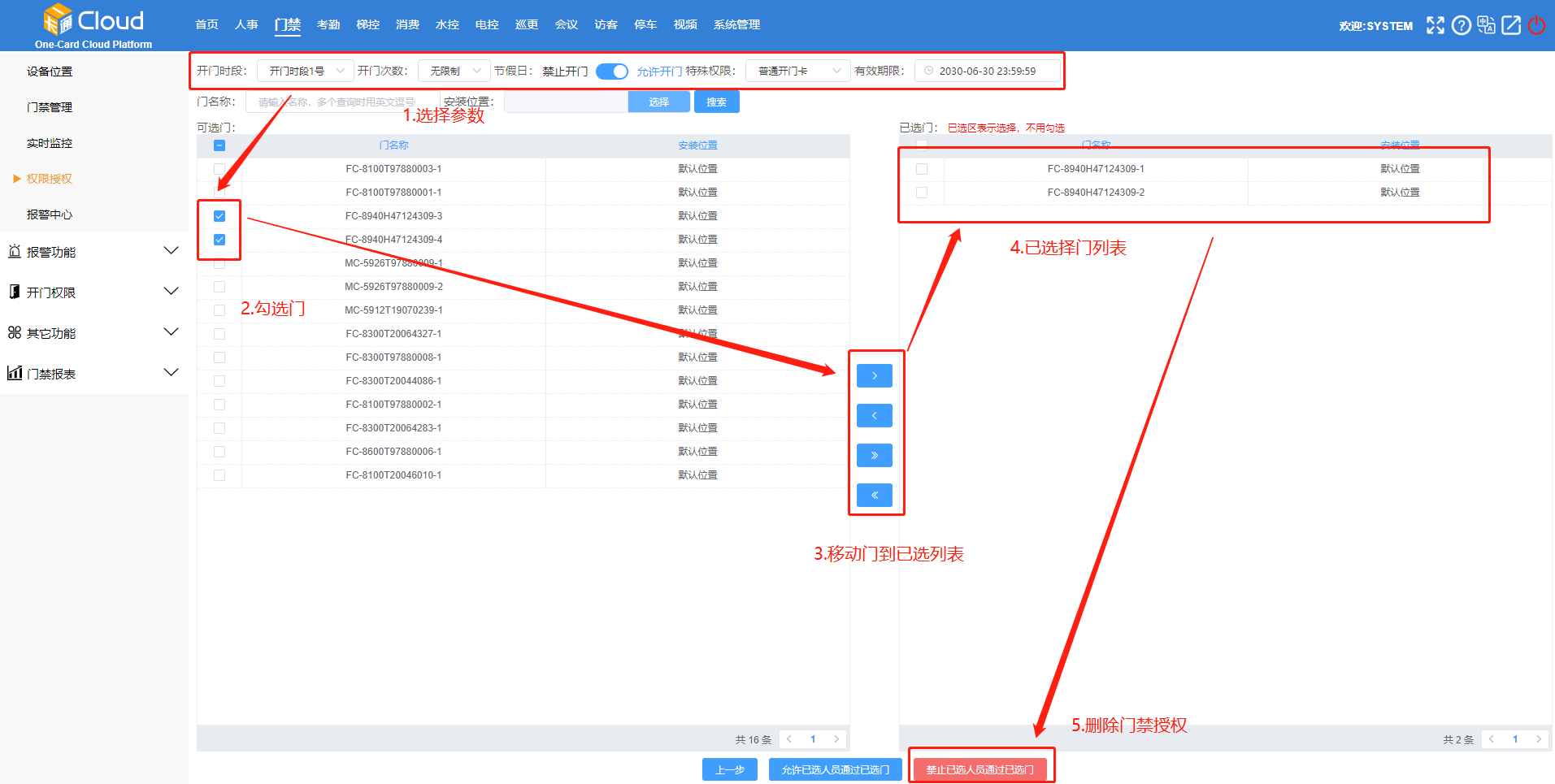Click the language translation icon
This screenshot has width=1555, height=784.
pos(1486,25)
